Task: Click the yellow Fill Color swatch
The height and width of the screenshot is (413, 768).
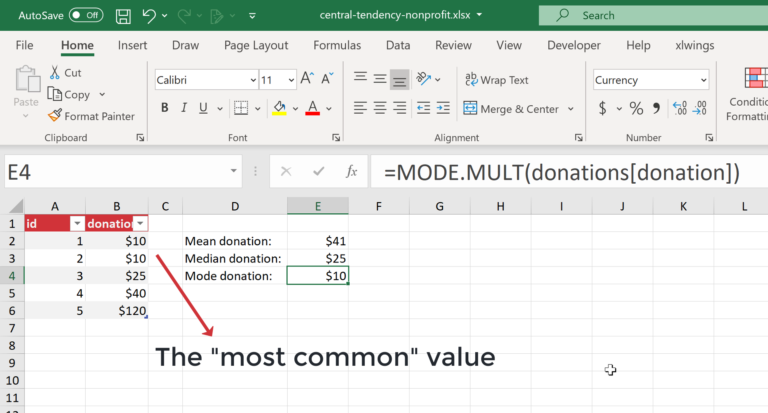Action: 280,108
